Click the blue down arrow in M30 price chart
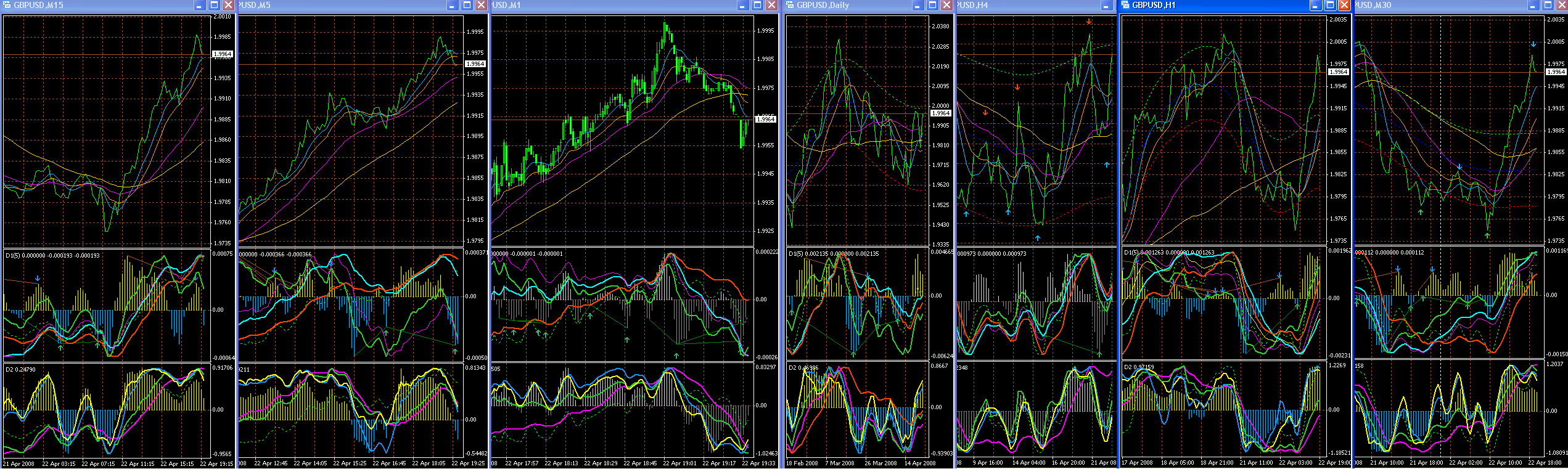1568x469 pixels. click(x=1533, y=44)
